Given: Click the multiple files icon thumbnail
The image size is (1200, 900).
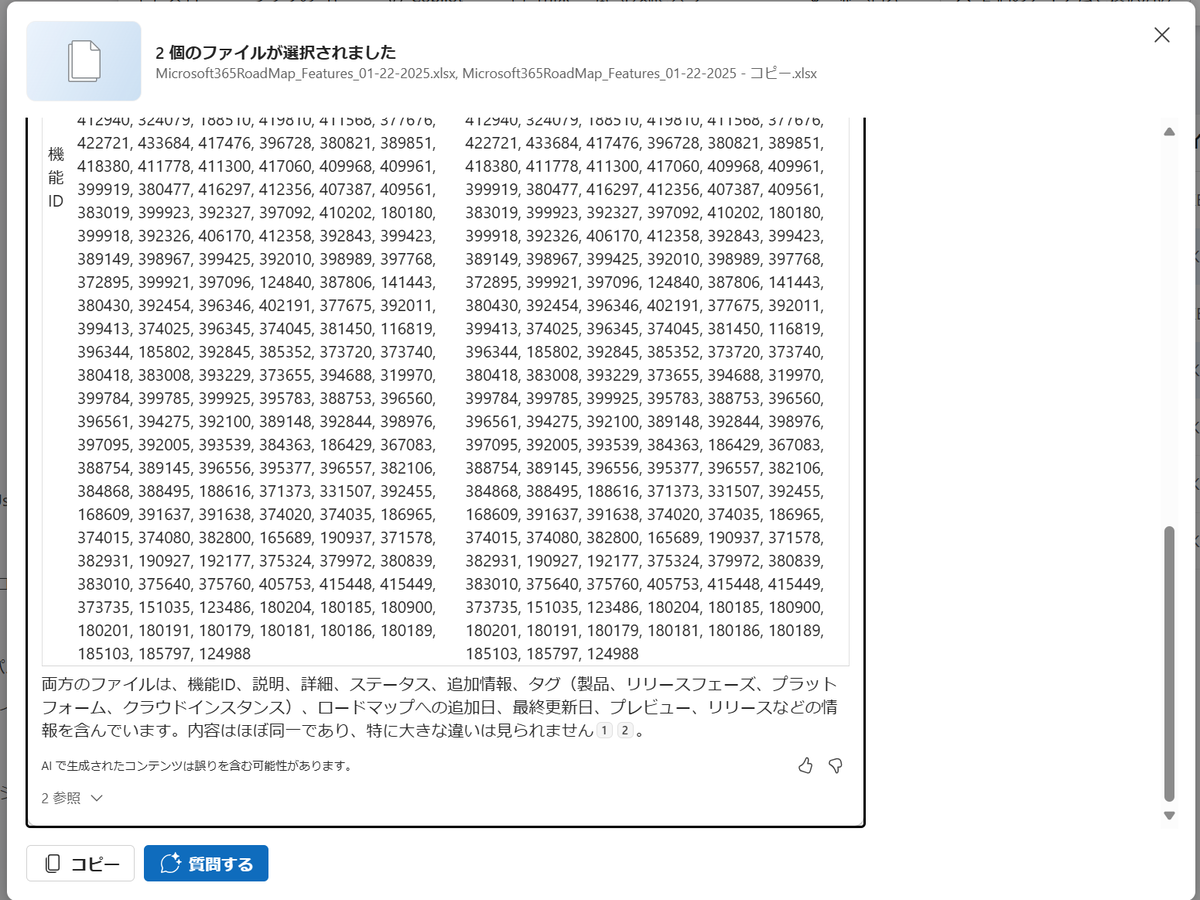Looking at the screenshot, I should pos(84,61).
